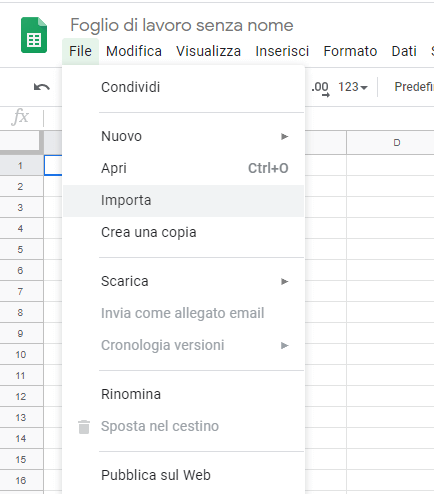The width and height of the screenshot is (434, 494).
Task: Open the Predefinito font dropdown
Action: point(414,87)
